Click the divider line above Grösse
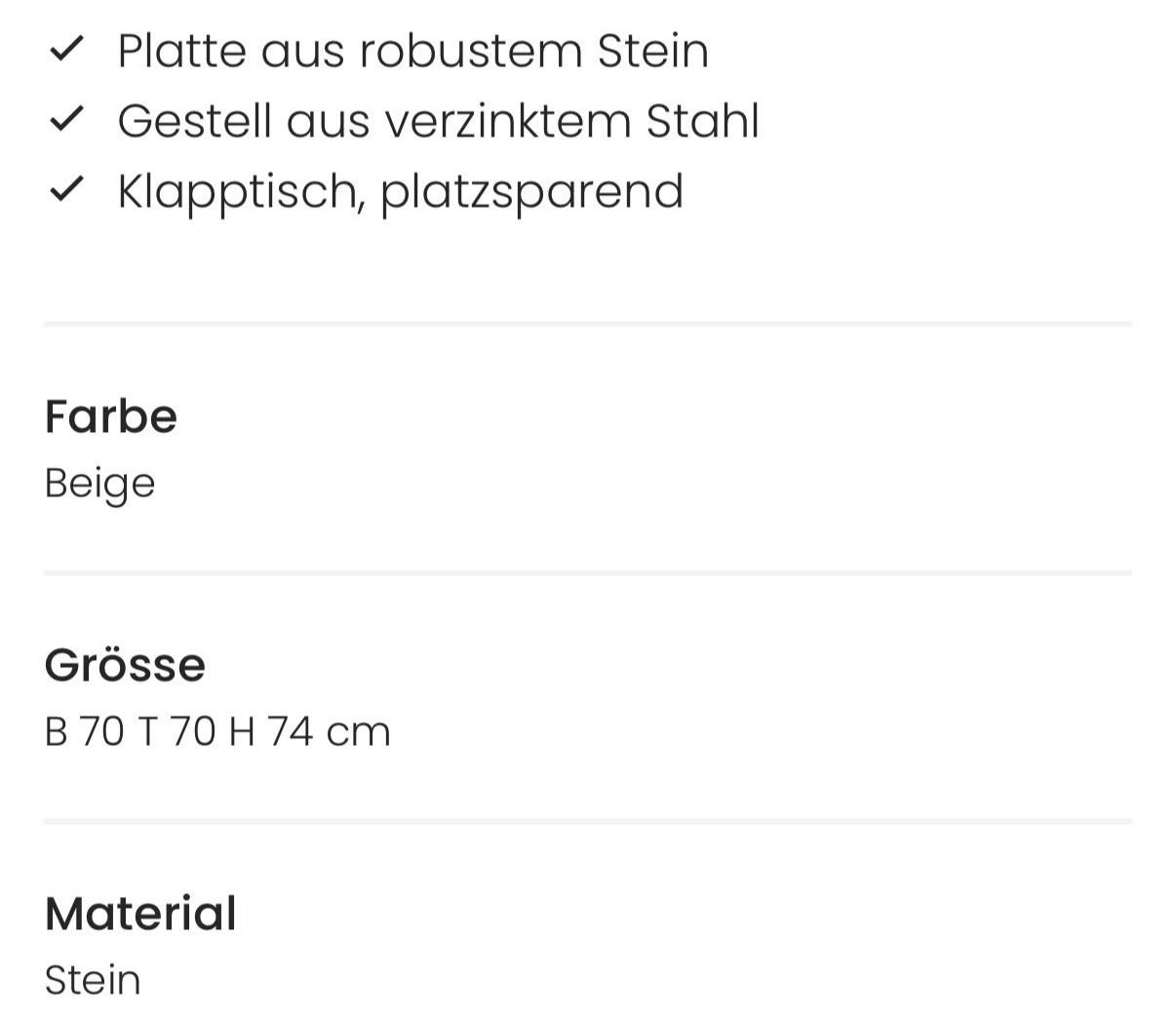The height and width of the screenshot is (1016, 1176). [588, 572]
